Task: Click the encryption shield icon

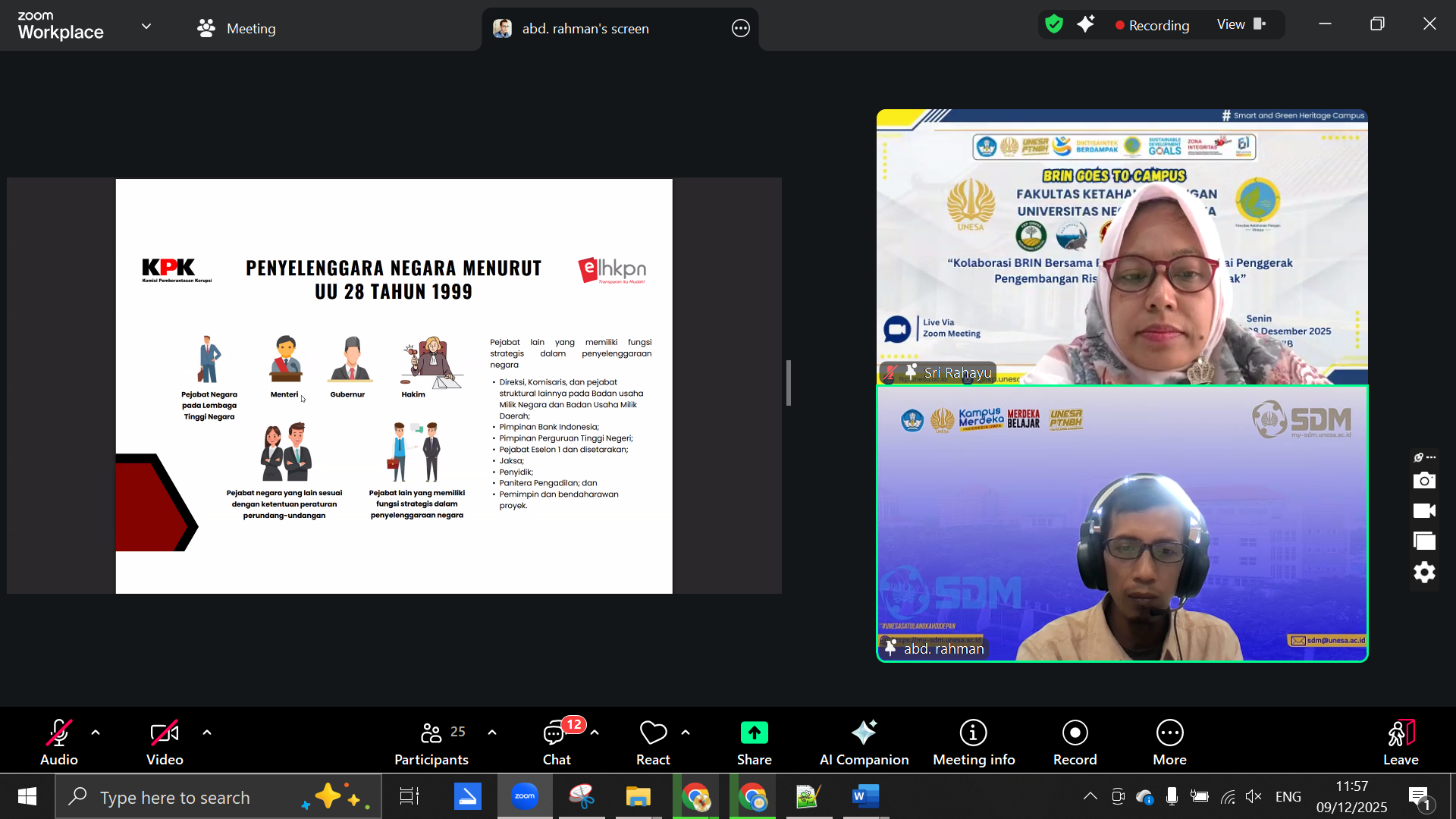Action: coord(1054,24)
